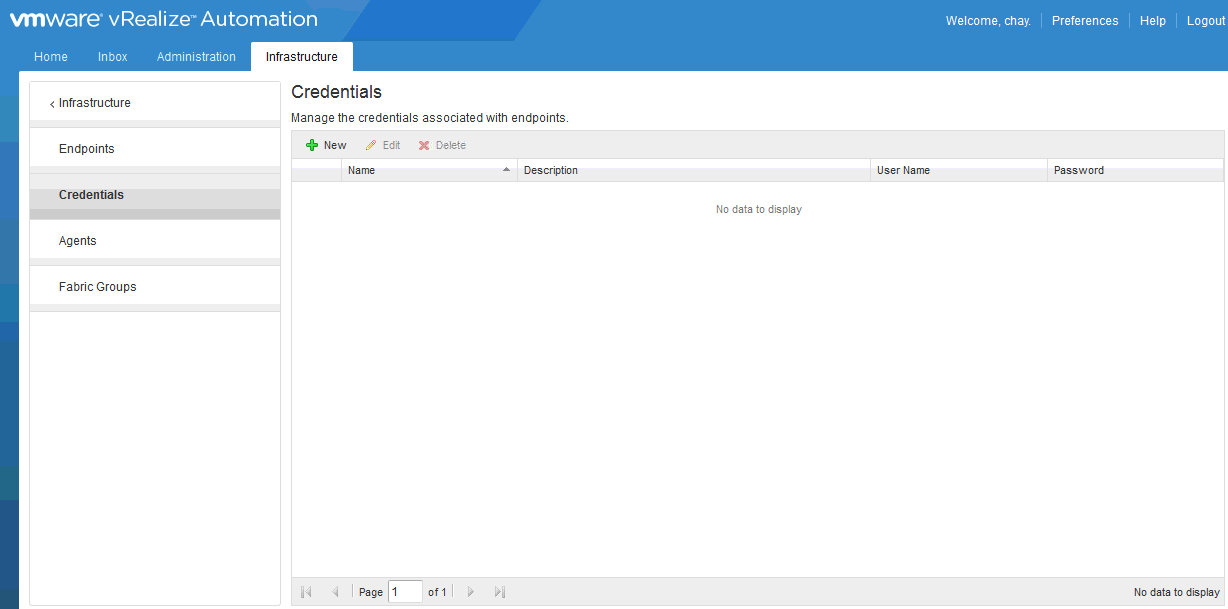
Task: Click the next page arrow icon
Action: click(x=471, y=592)
